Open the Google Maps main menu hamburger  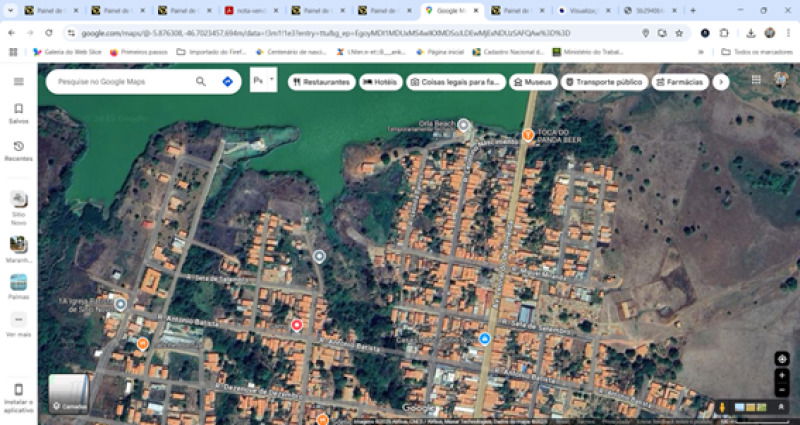[19, 82]
